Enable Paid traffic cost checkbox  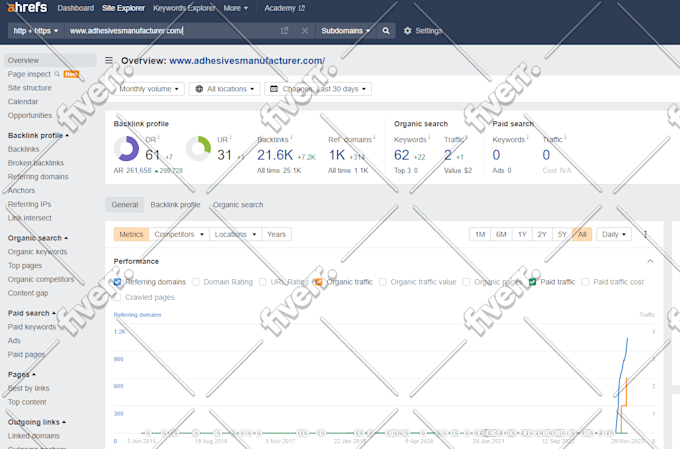click(x=585, y=282)
